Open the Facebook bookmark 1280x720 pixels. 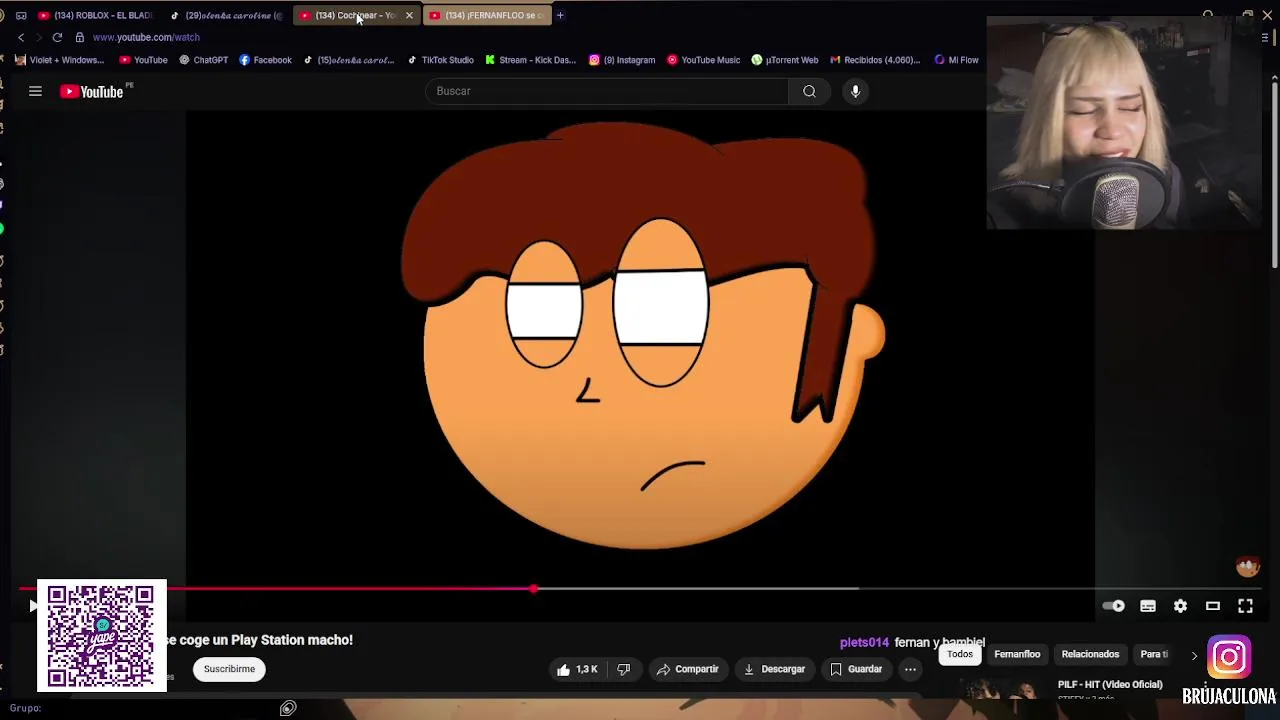(265, 60)
